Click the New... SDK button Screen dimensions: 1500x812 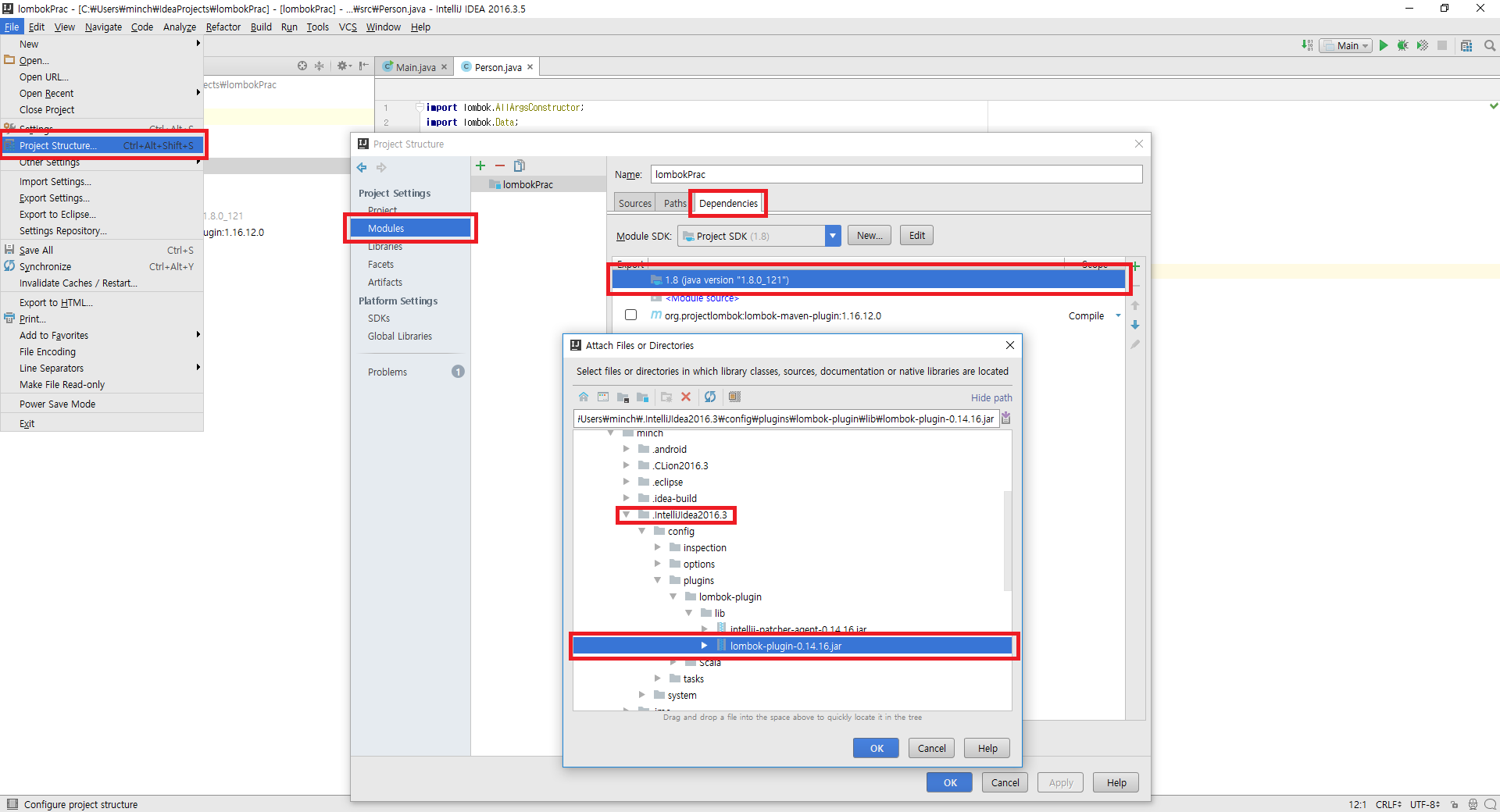tap(870, 236)
